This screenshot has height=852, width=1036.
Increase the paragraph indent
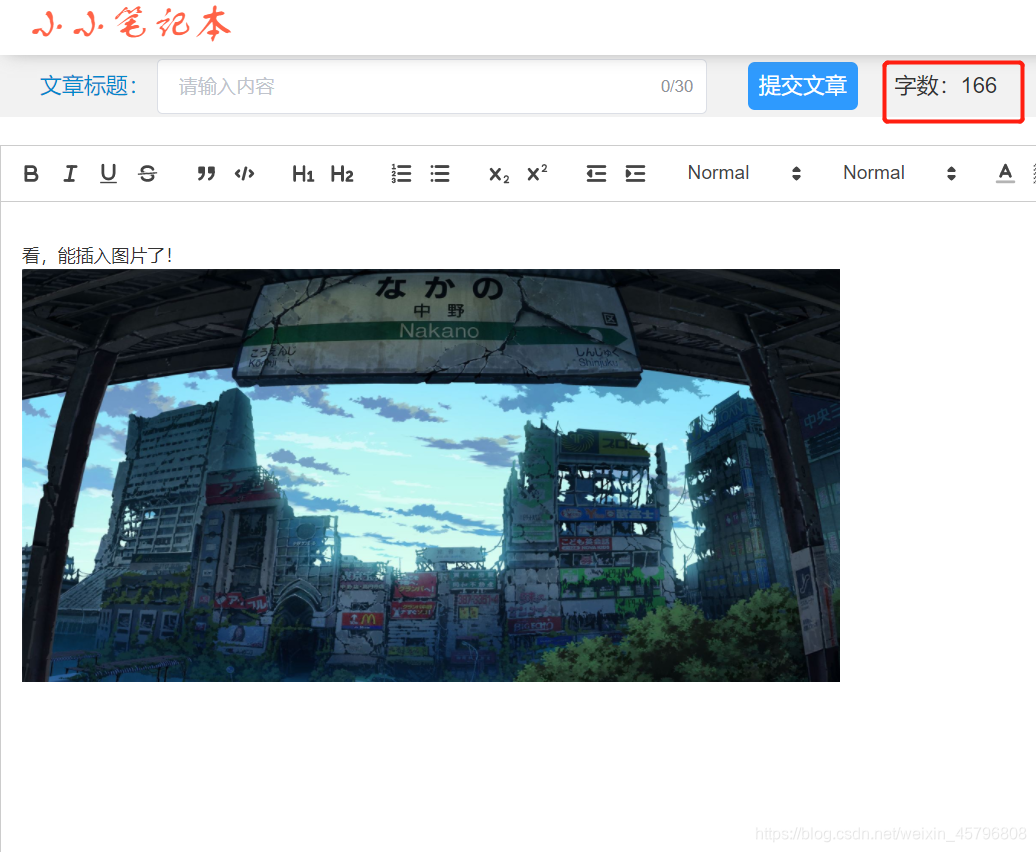(635, 174)
